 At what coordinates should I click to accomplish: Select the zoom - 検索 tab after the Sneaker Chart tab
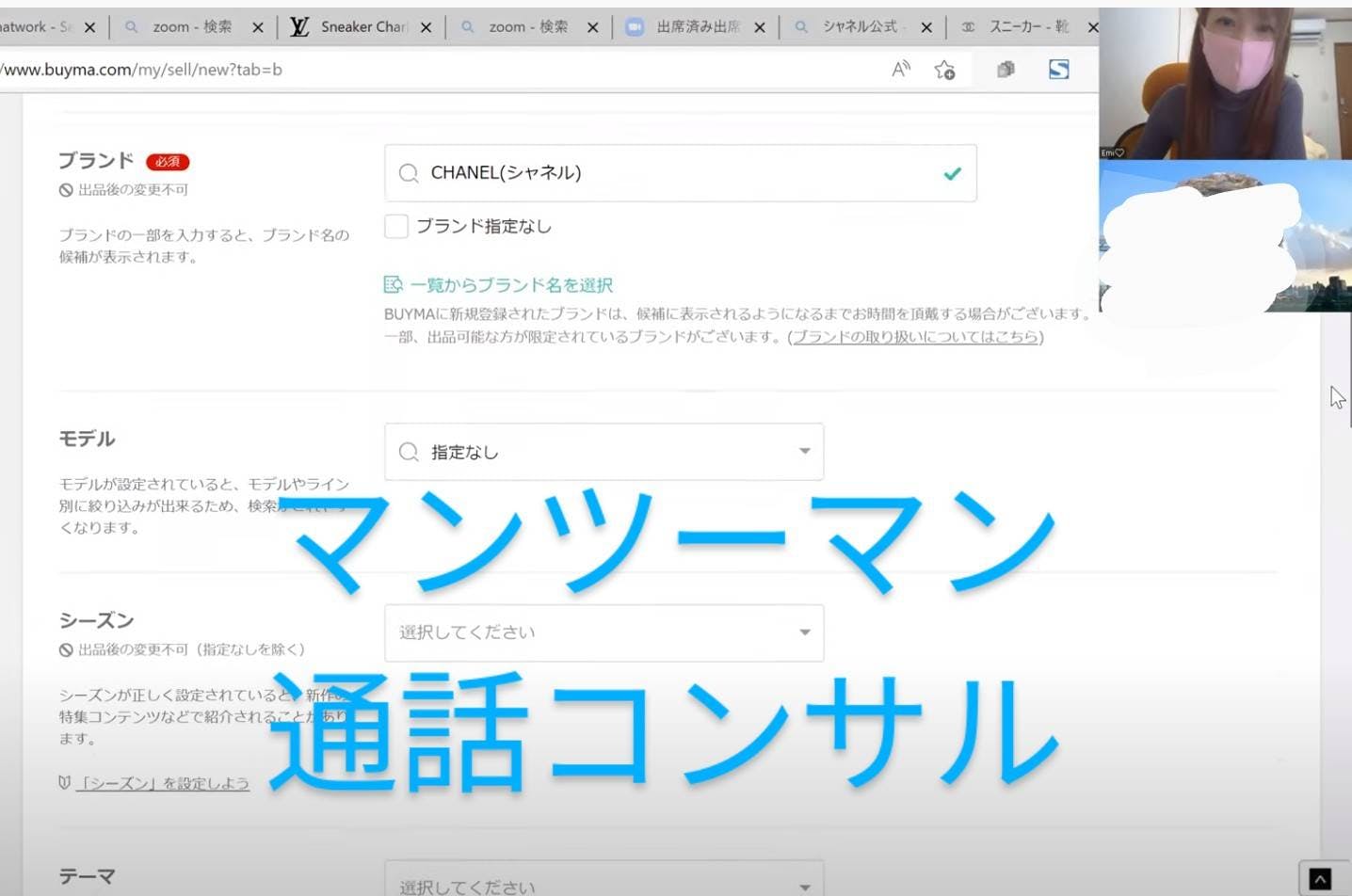click(x=528, y=27)
